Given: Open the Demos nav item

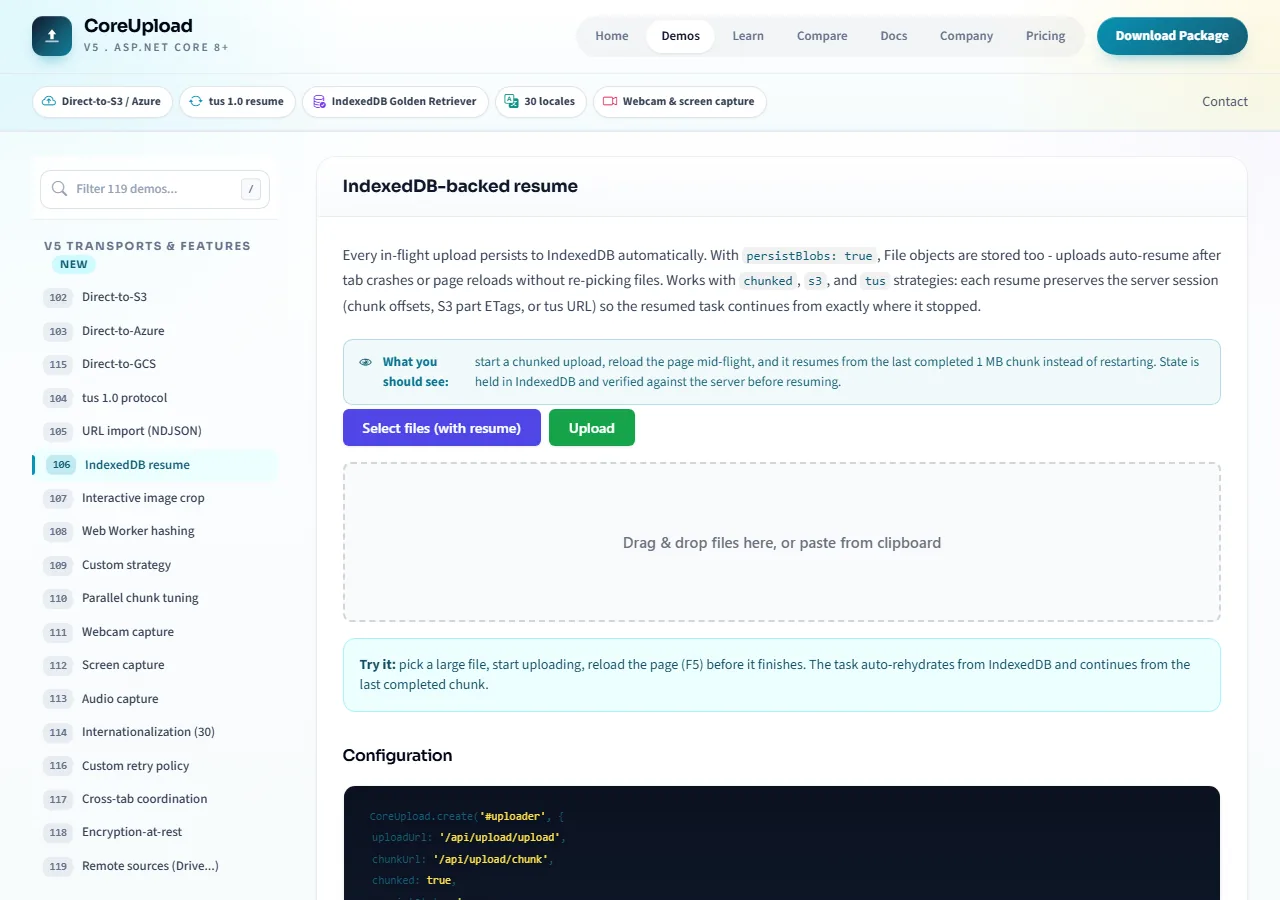Looking at the screenshot, I should [x=681, y=36].
